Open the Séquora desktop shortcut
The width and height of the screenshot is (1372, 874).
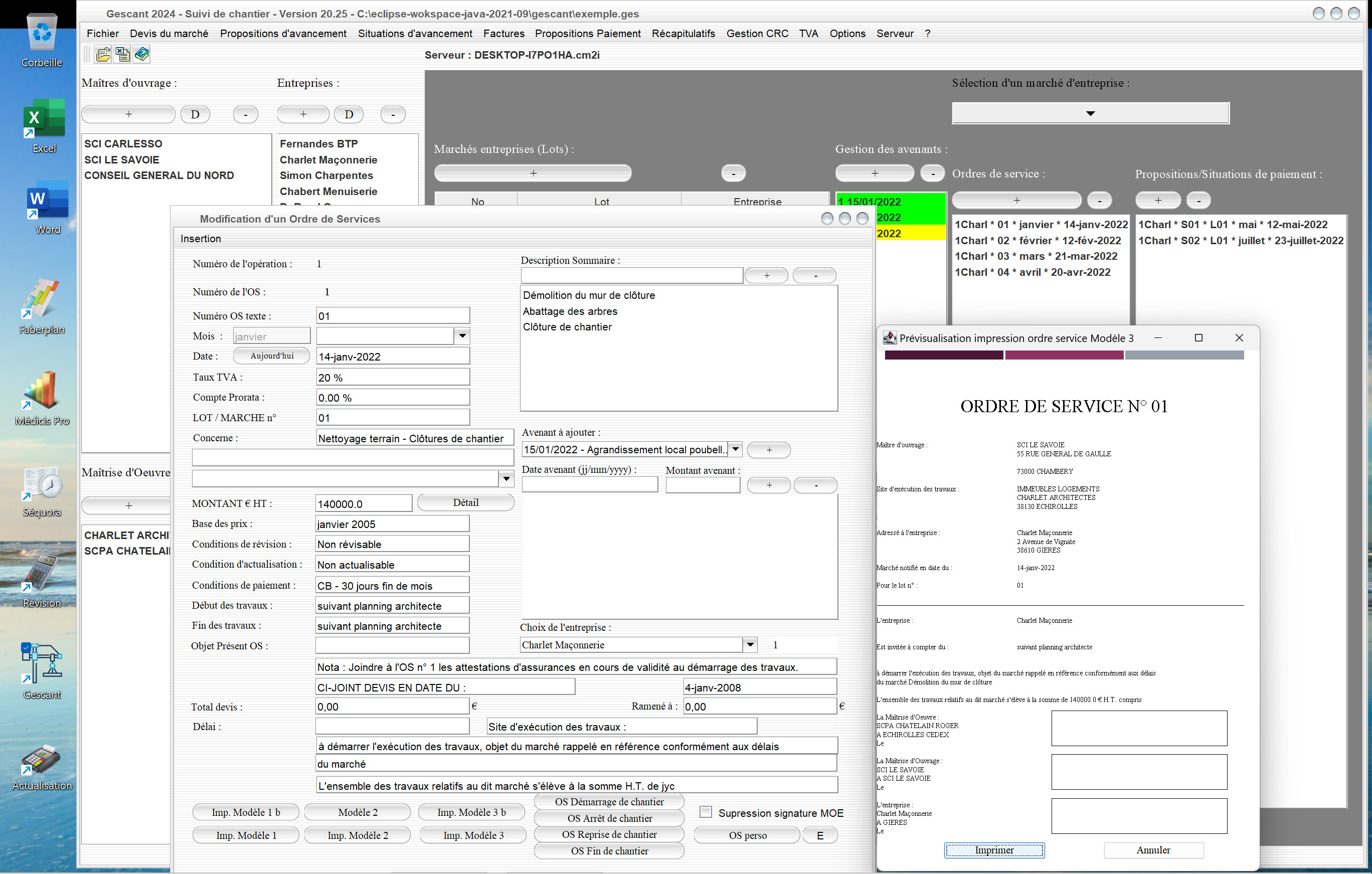42,491
